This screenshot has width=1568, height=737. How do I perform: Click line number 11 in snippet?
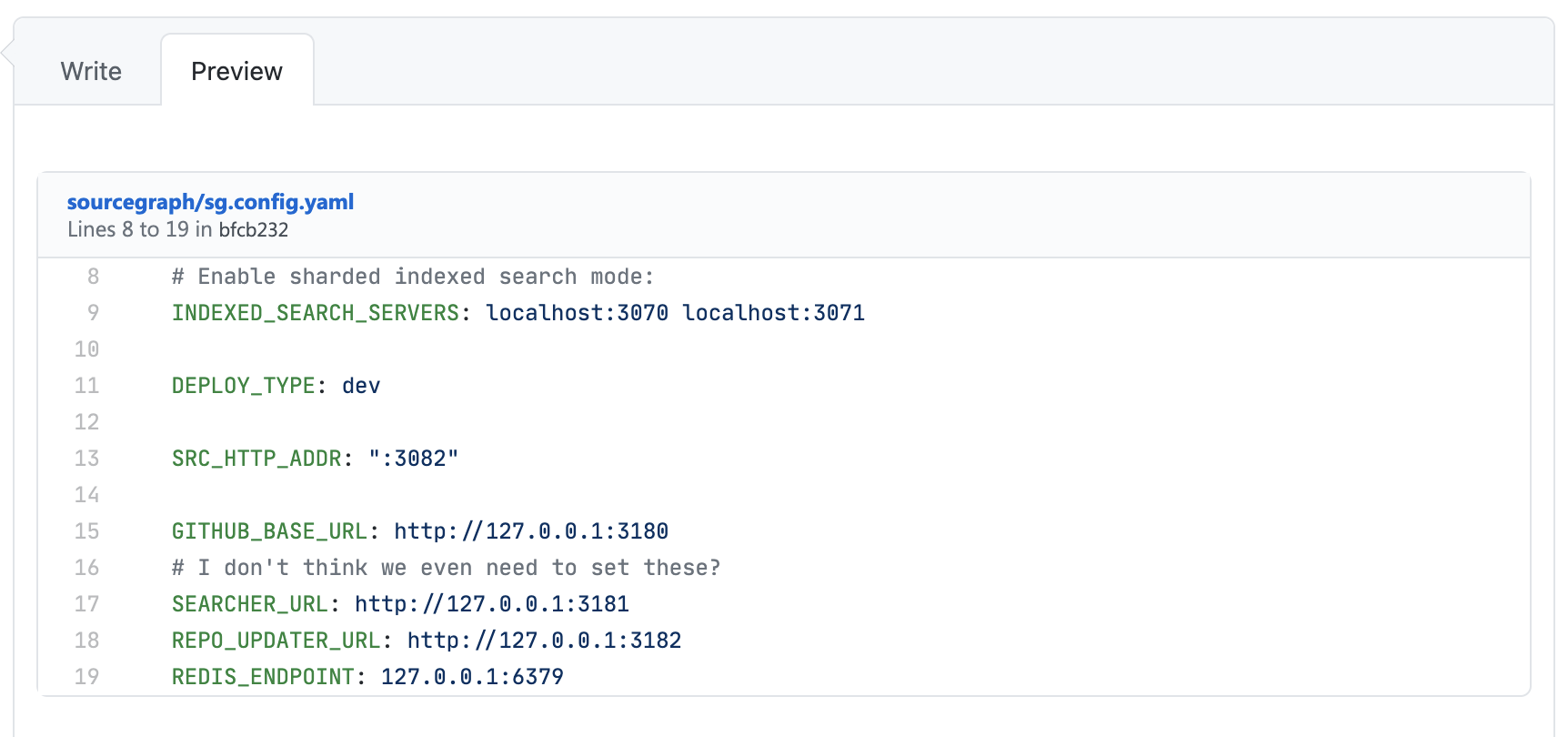(x=87, y=386)
